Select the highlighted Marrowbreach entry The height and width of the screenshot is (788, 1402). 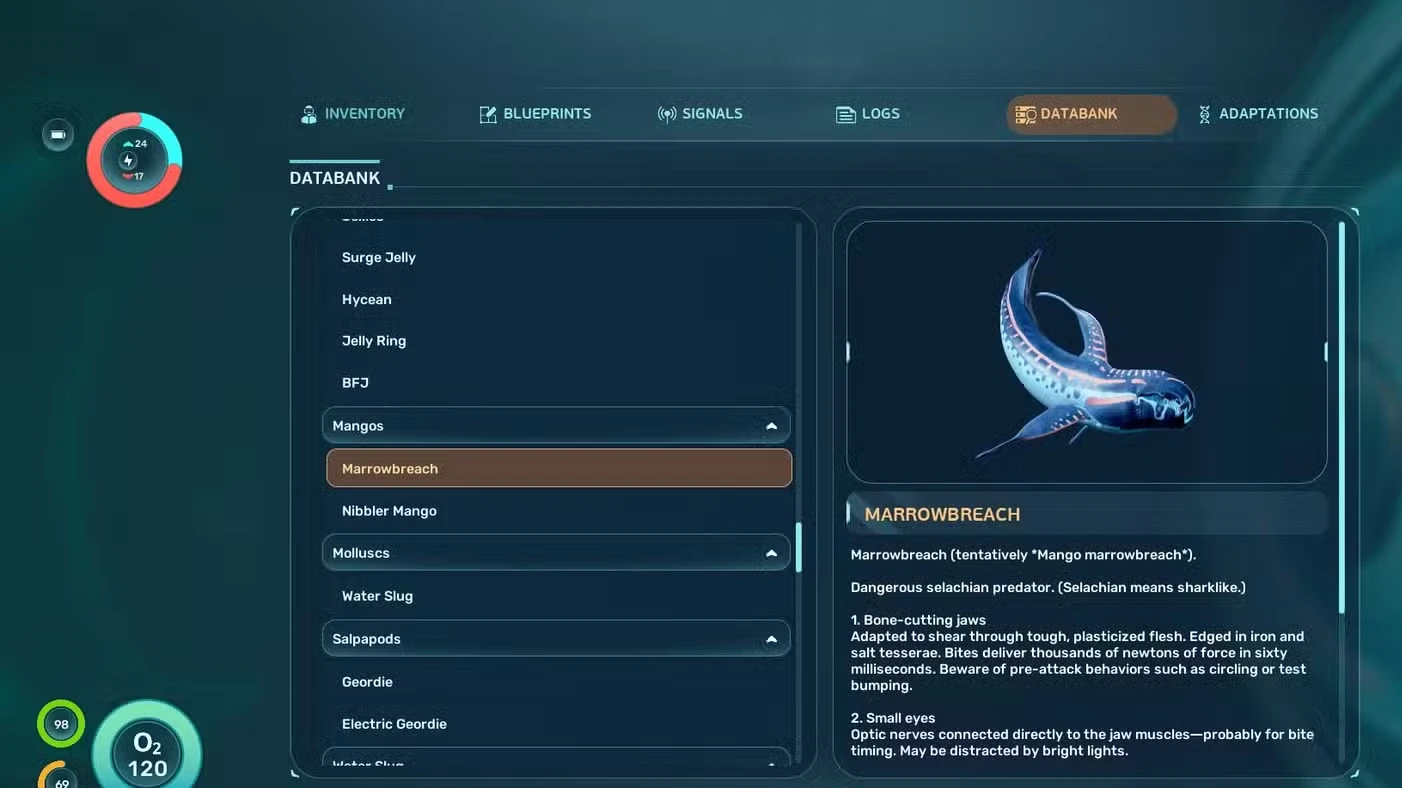tap(559, 468)
